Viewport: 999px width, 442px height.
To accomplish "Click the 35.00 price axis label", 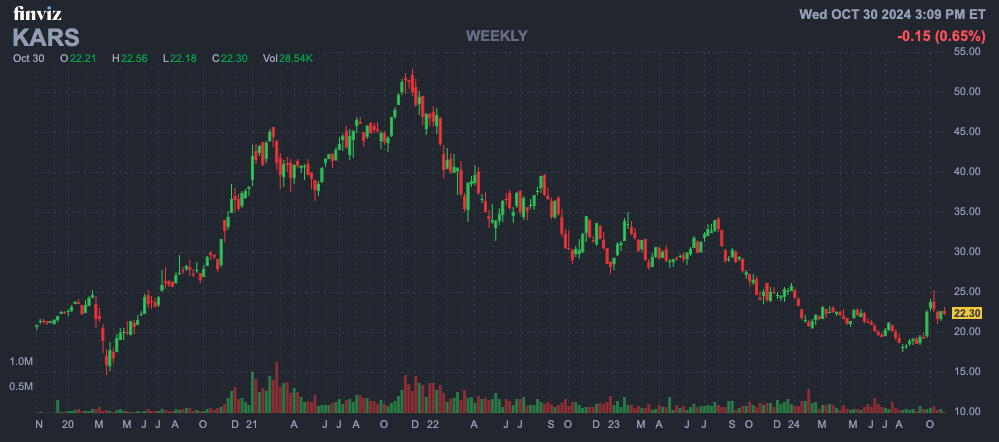I will (968, 212).
